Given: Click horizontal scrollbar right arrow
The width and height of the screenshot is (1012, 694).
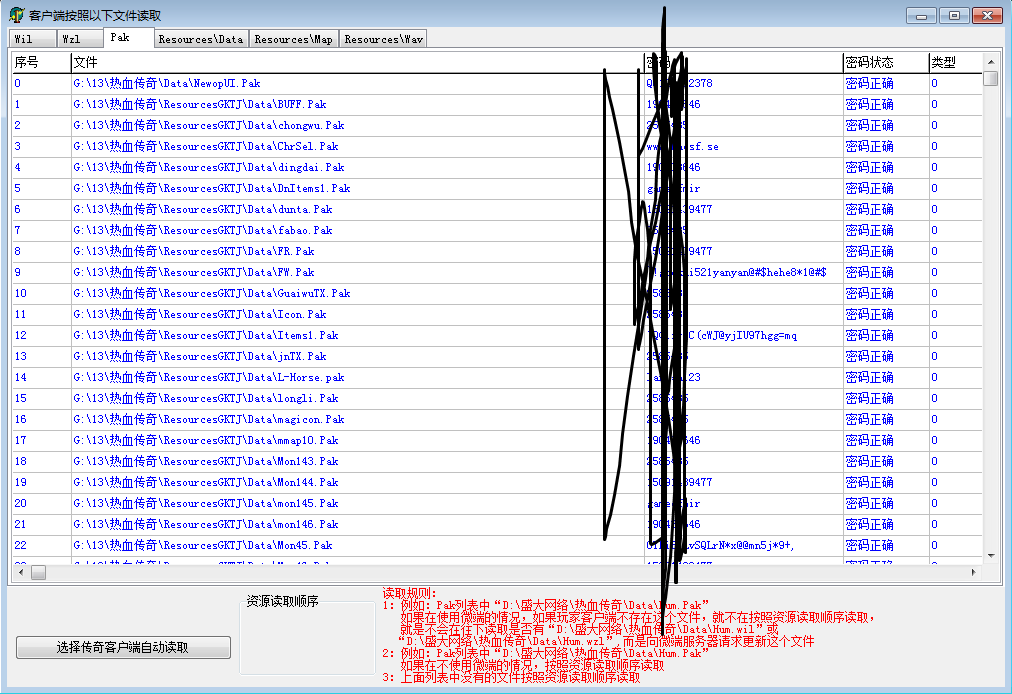Looking at the screenshot, I should (974, 573).
